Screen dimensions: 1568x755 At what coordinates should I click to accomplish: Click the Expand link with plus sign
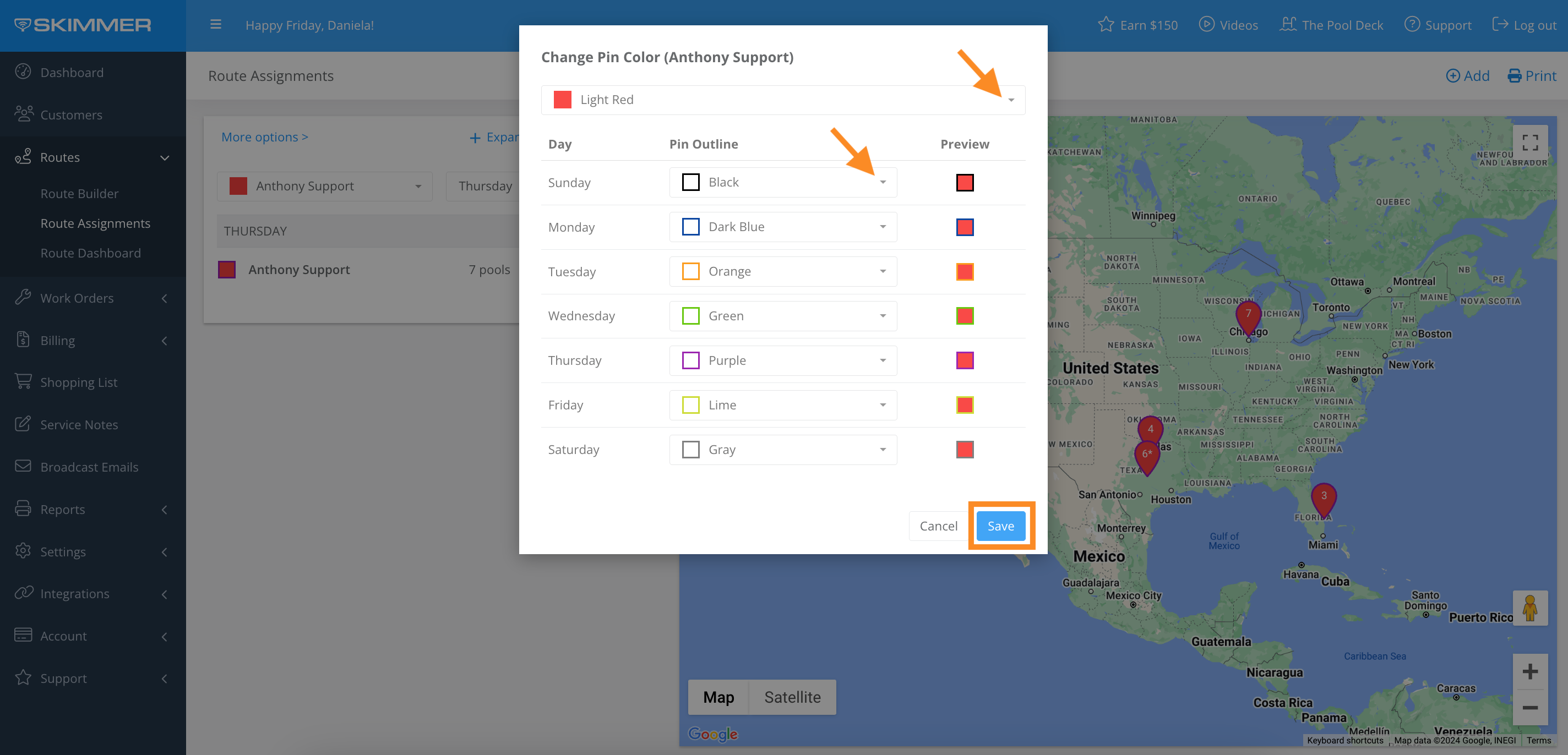[494, 138]
